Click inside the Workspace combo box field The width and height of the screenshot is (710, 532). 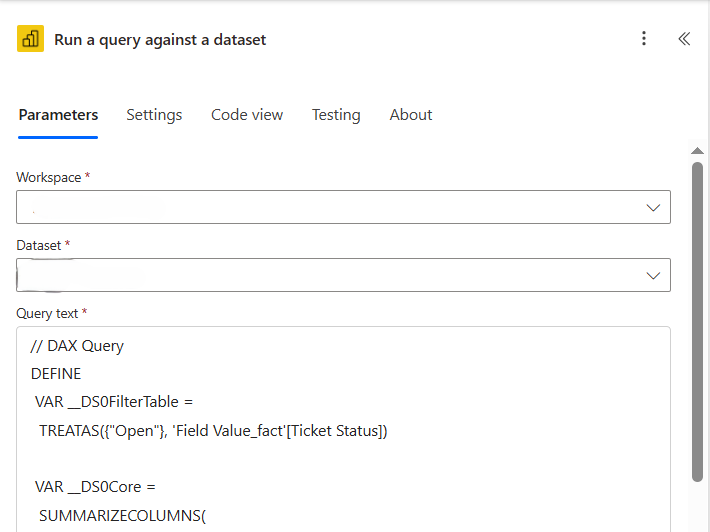point(320,208)
